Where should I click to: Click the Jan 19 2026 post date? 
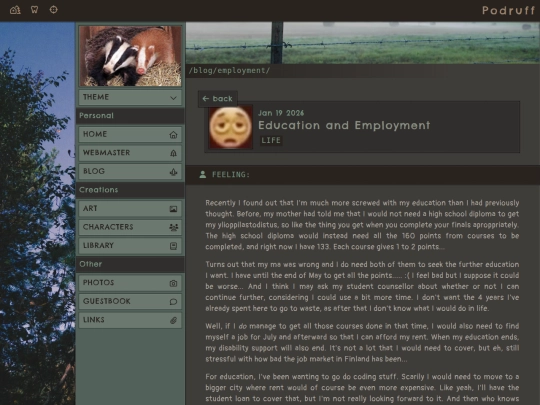pos(281,113)
